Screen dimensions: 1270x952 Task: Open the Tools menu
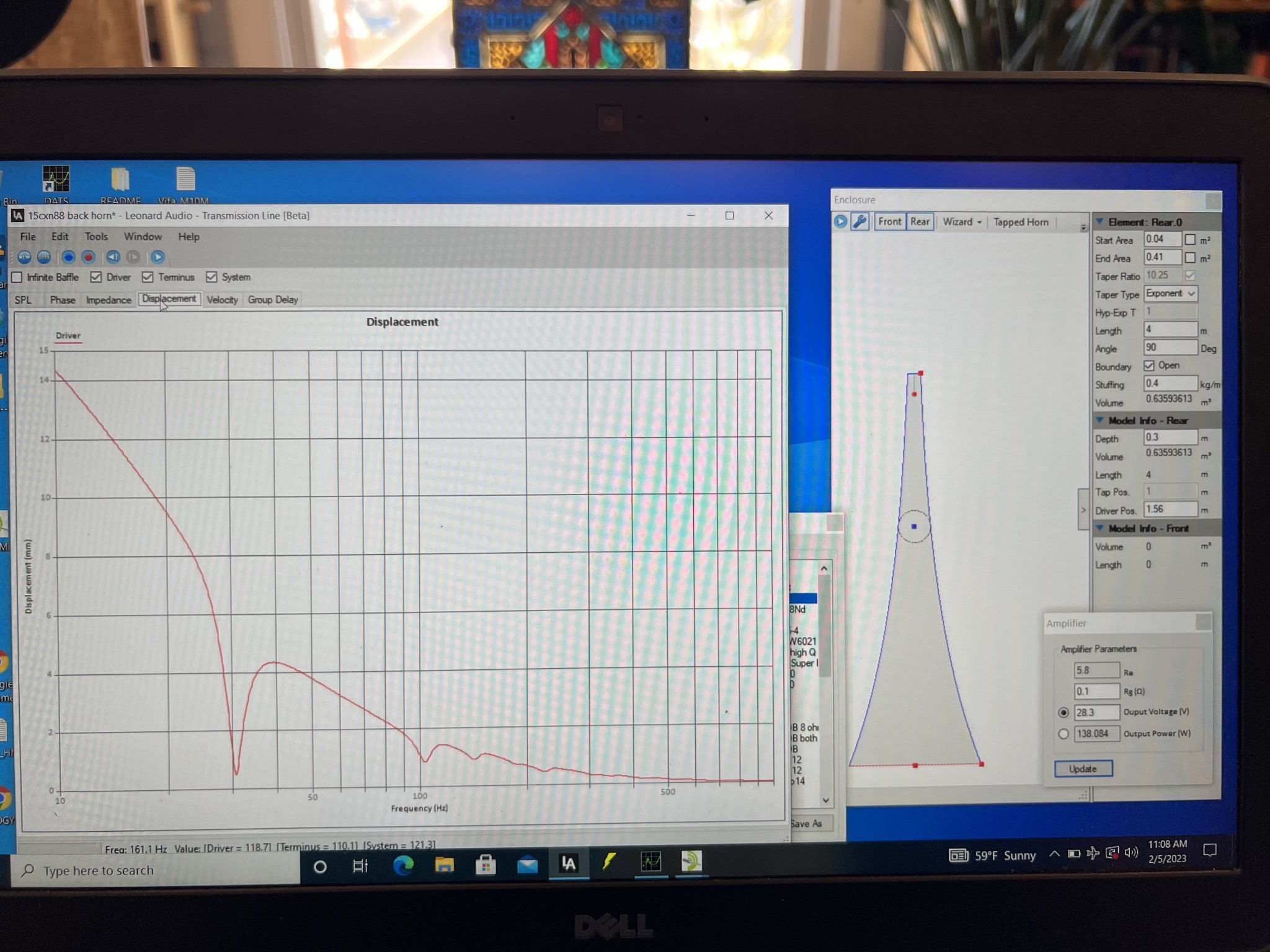(96, 236)
